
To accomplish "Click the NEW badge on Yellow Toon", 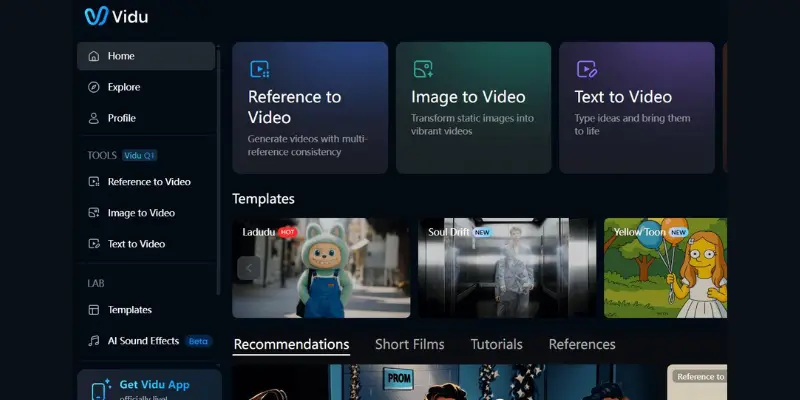I will point(679,232).
